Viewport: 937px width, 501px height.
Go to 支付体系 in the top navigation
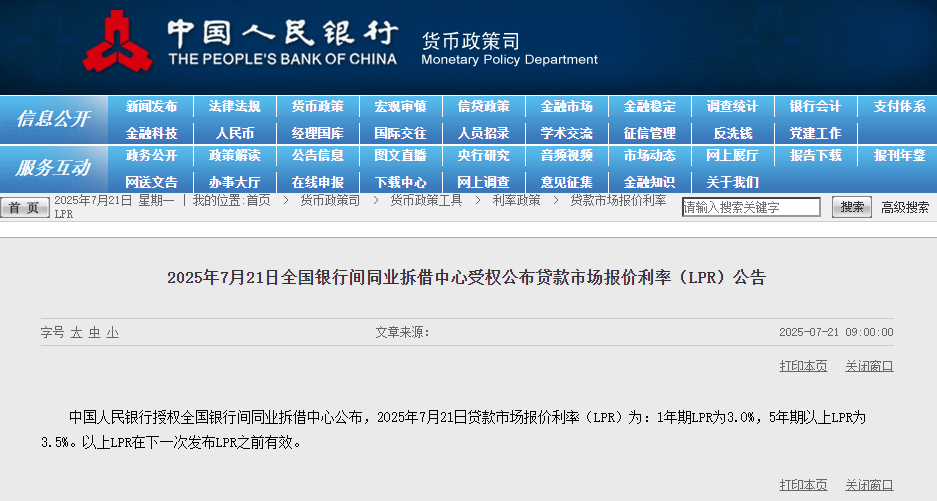(899, 106)
